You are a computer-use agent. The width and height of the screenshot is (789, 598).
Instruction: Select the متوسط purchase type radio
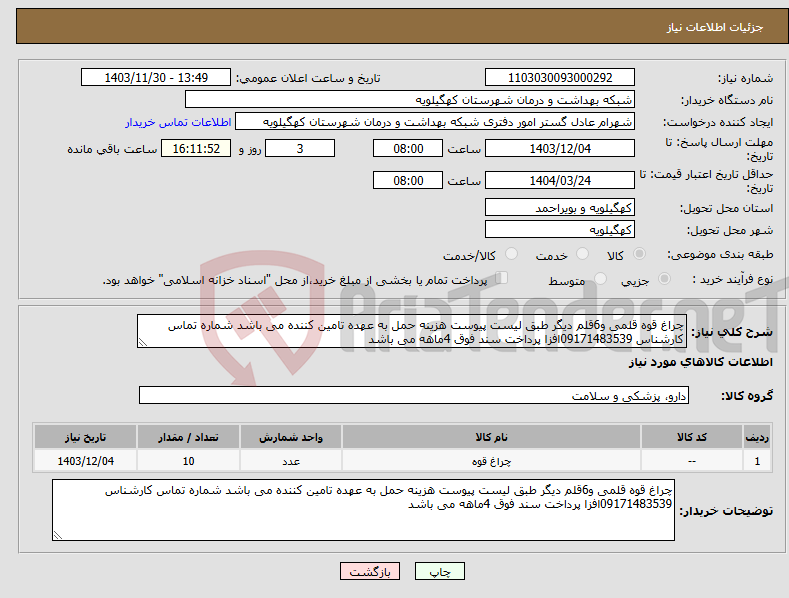tap(600, 278)
